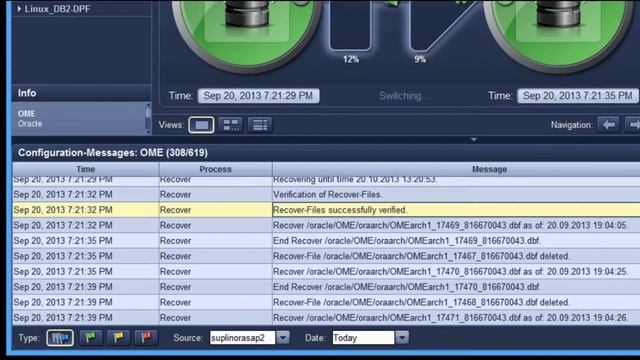
Task: Expand the Linux_DB2-DPF tree node
Action: pyautogui.click(x=19, y=9)
